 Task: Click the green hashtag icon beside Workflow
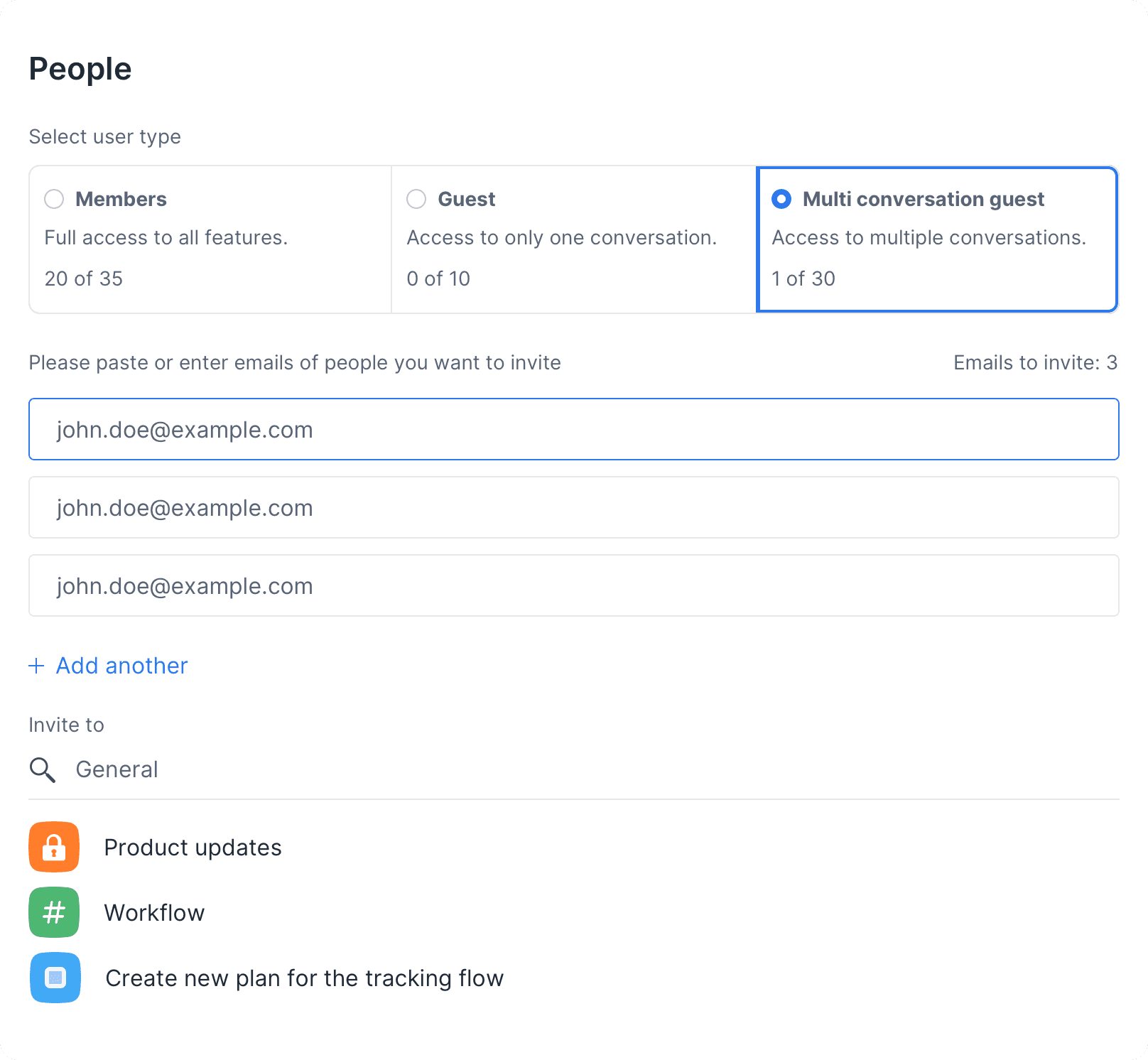53,912
